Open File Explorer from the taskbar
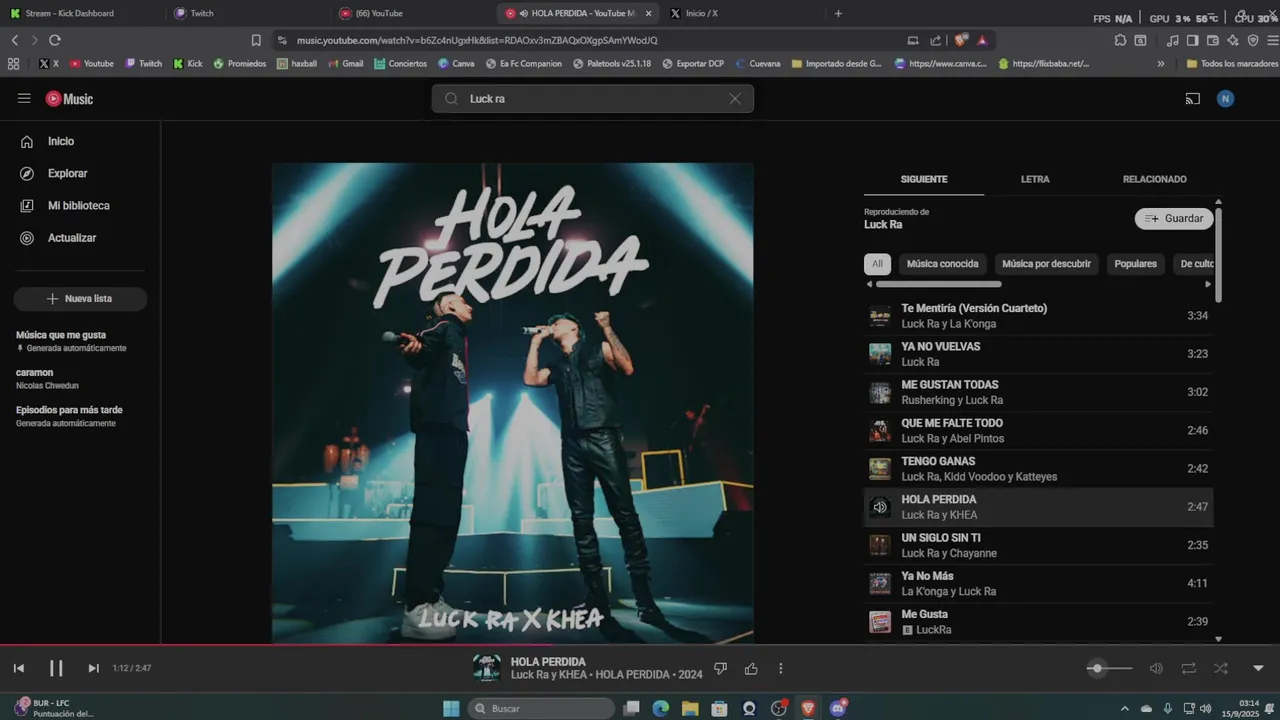This screenshot has width=1280, height=720. click(690, 708)
